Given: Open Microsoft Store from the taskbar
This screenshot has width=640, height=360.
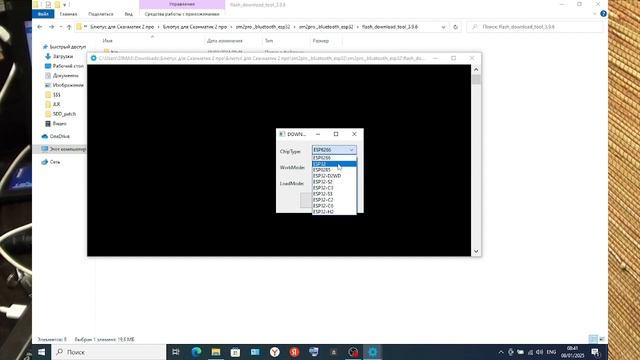Looking at the screenshot, I should pos(236,352).
